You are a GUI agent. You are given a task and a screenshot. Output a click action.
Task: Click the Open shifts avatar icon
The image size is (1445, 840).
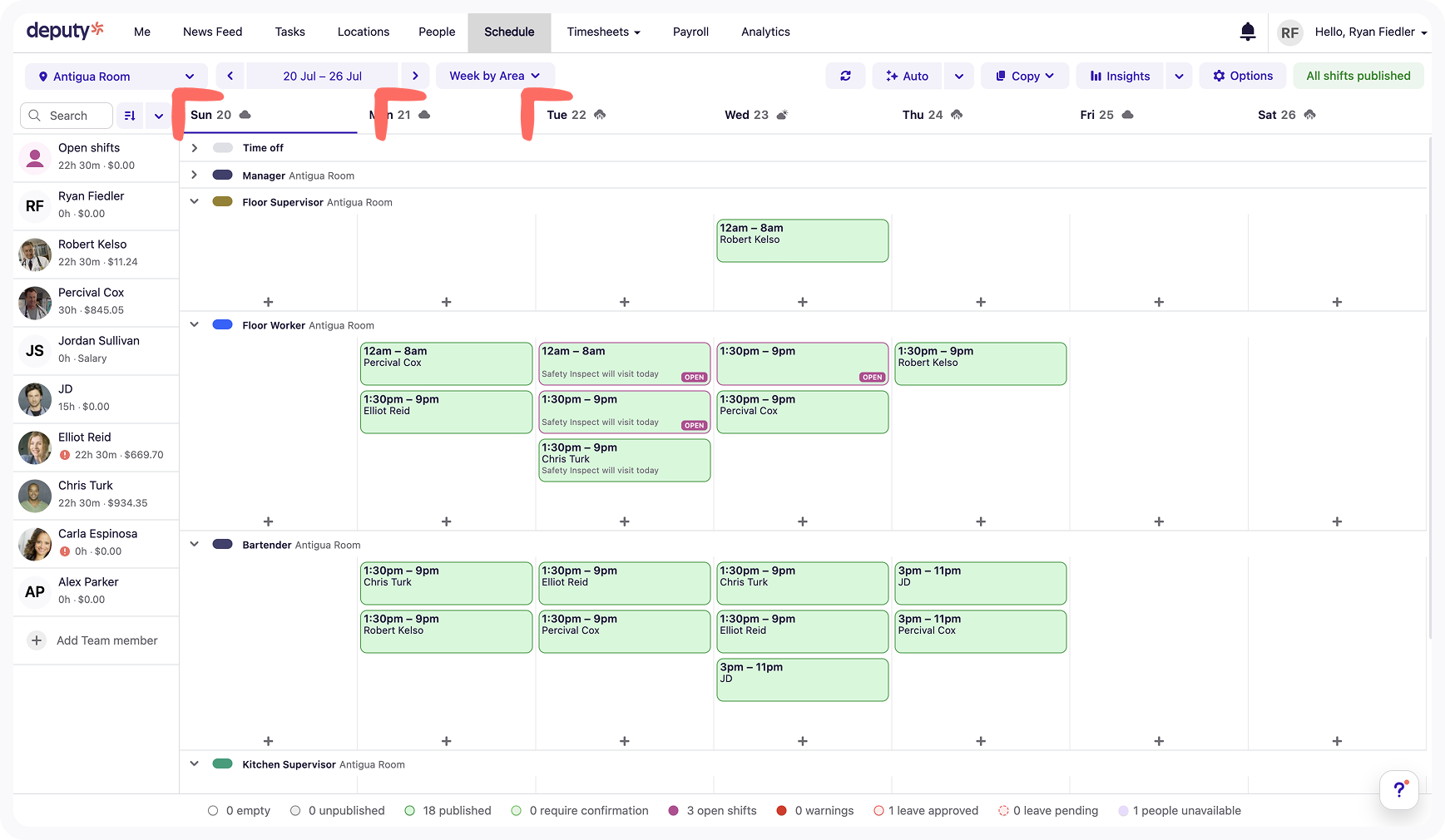[x=35, y=156]
